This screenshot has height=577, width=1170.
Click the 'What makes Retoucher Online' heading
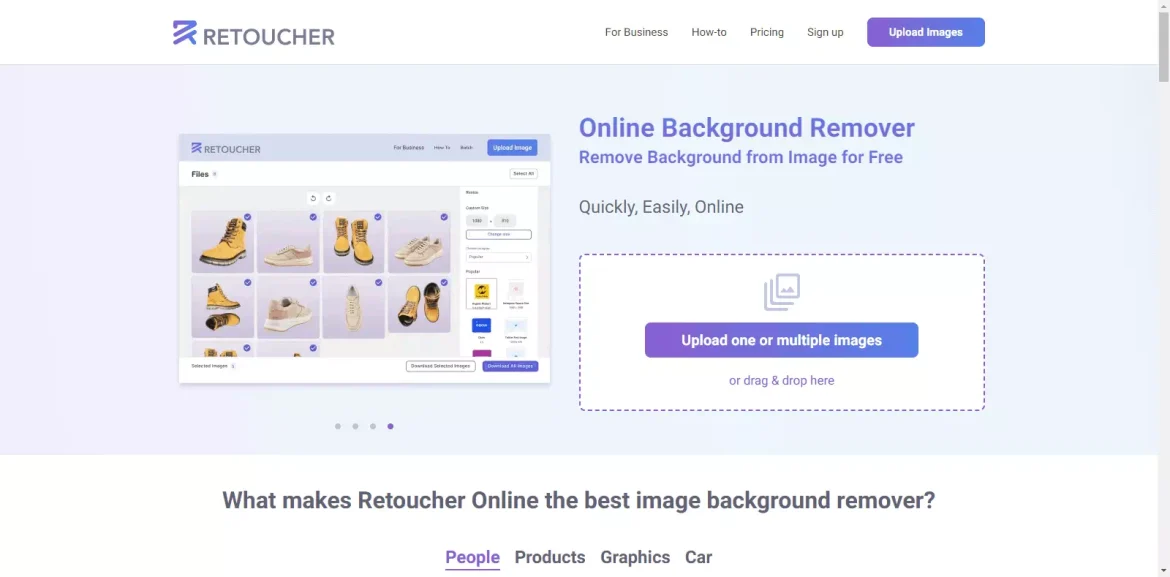pos(578,500)
